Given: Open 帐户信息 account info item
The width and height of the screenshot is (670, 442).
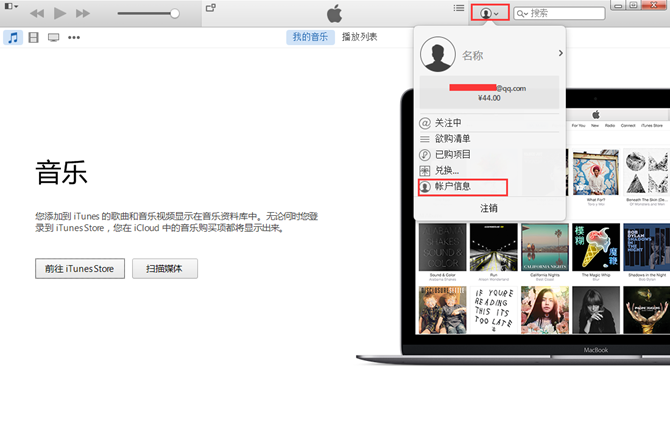Looking at the screenshot, I should [463, 187].
